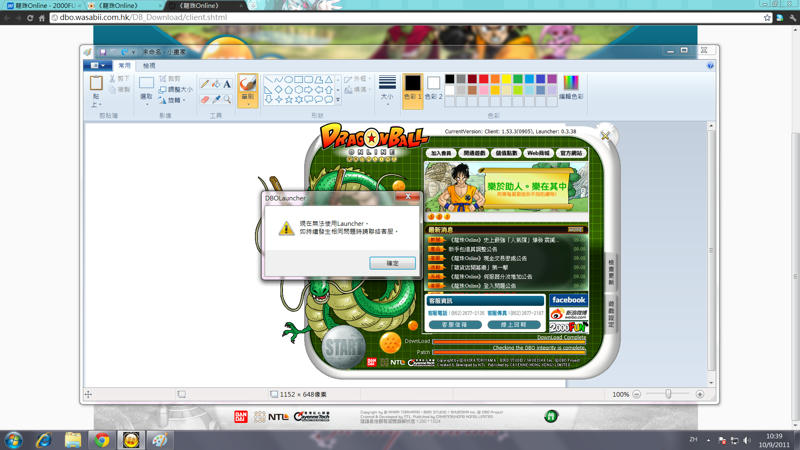Switch to the 檢視 ribbon tab
This screenshot has width=800, height=450.
149,66
